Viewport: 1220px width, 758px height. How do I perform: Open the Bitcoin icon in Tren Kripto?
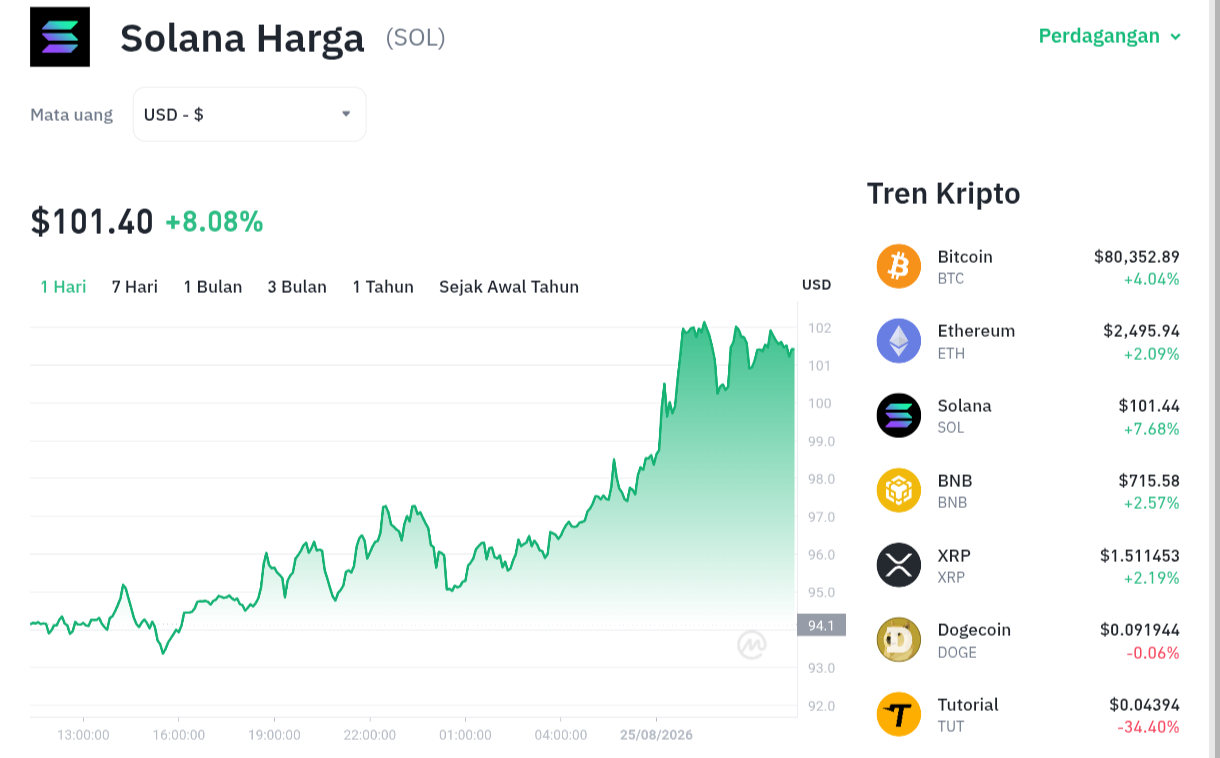coord(898,266)
